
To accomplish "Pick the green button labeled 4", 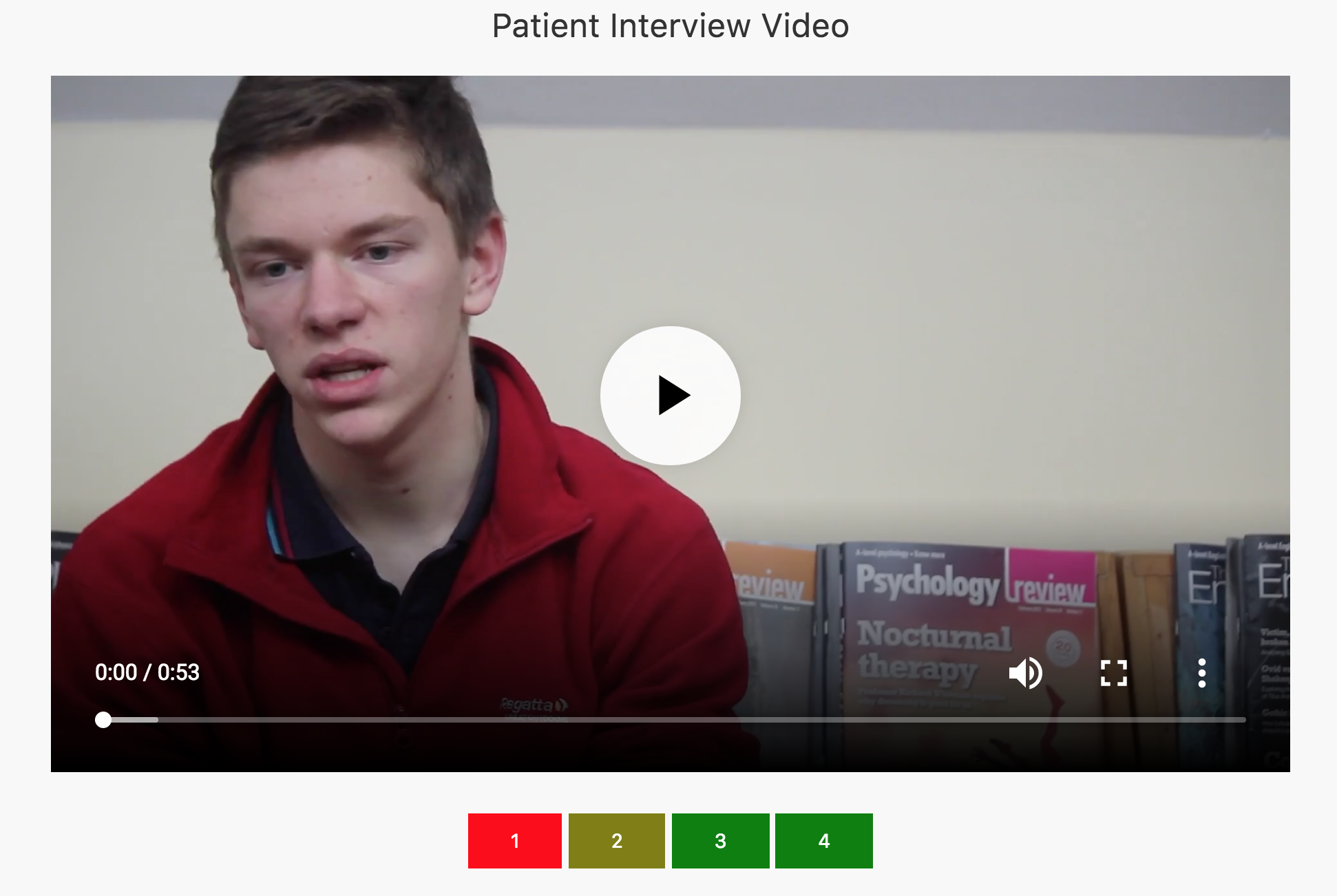I will [824, 841].
